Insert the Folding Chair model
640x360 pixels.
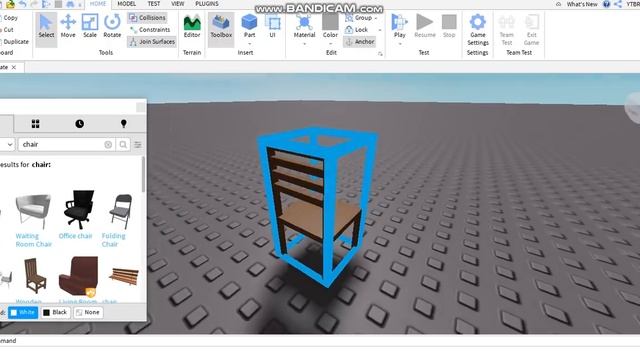tap(121, 211)
